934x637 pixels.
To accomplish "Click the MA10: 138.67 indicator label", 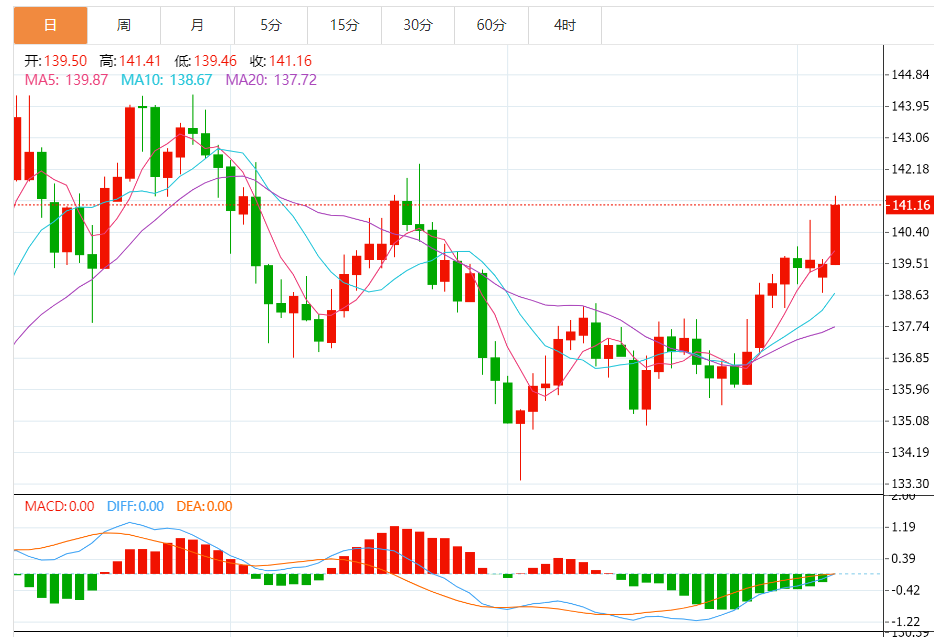I will [x=167, y=80].
